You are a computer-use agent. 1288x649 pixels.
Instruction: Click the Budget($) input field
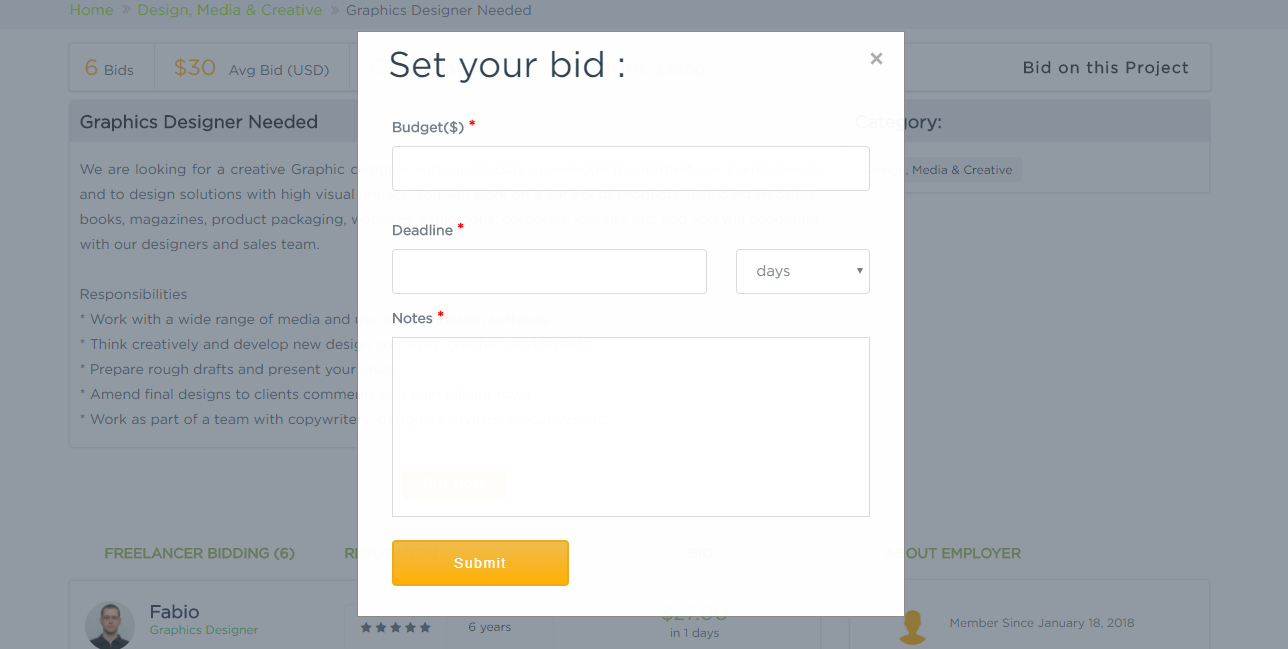click(x=630, y=168)
